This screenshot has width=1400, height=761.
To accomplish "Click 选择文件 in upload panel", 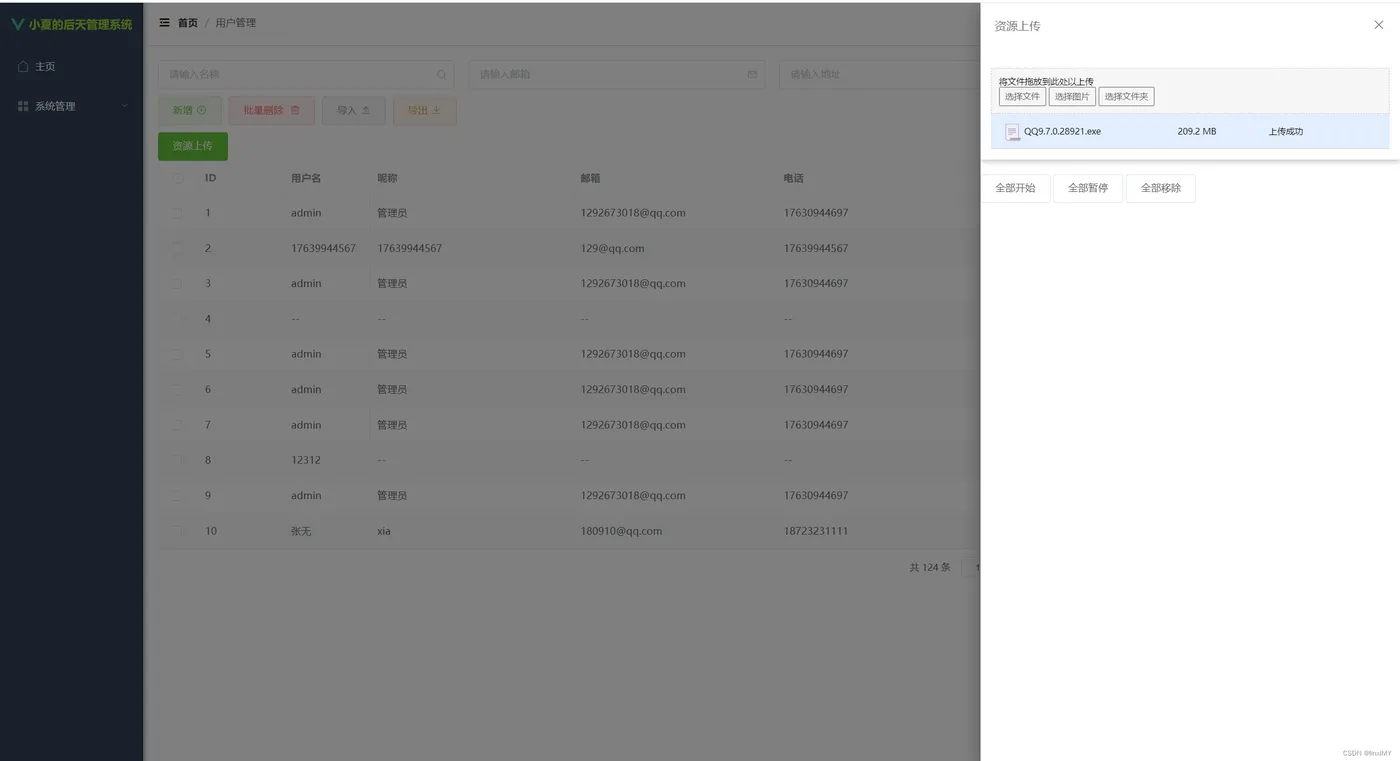I will tap(1022, 97).
